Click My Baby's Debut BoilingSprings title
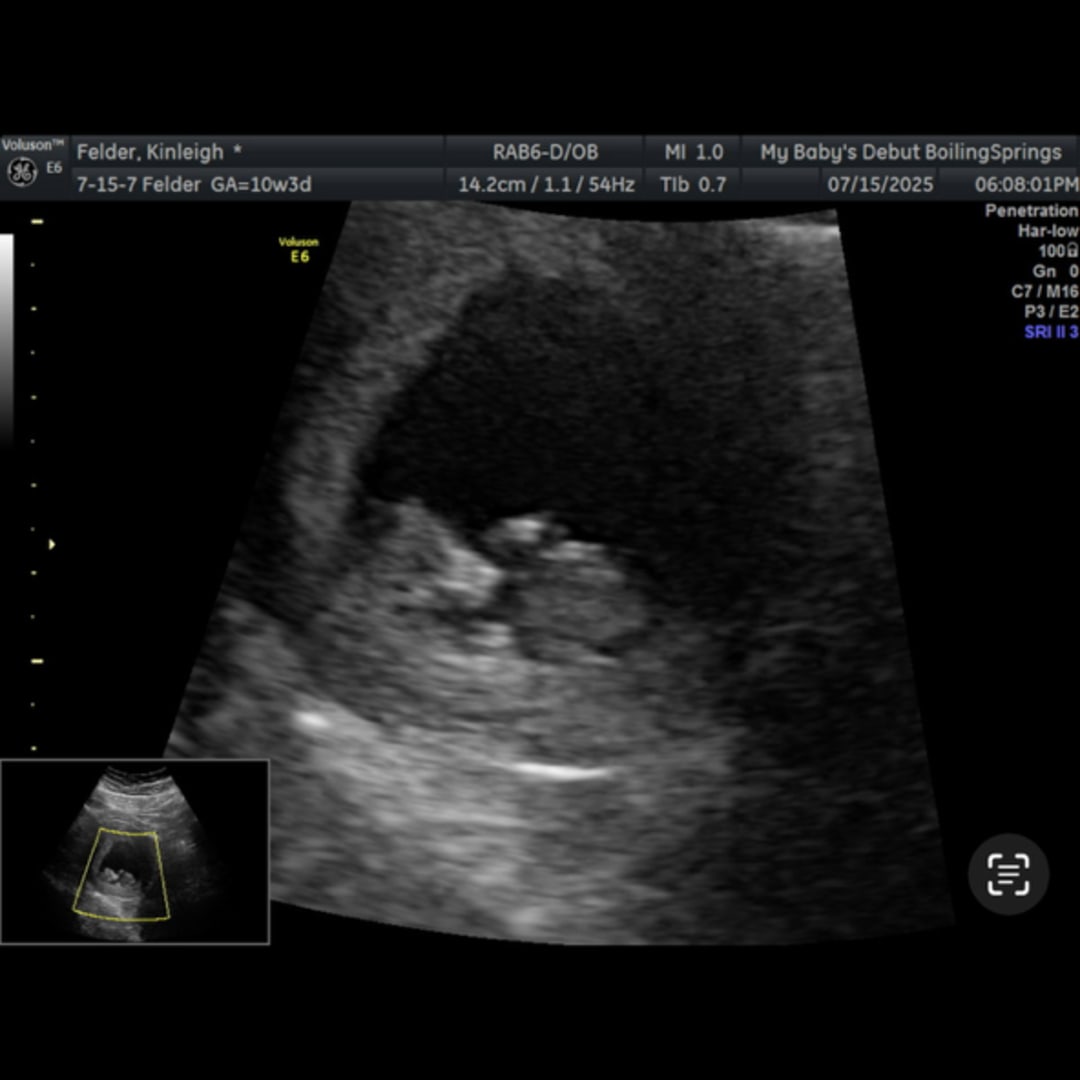The height and width of the screenshot is (1080, 1080). click(x=910, y=152)
